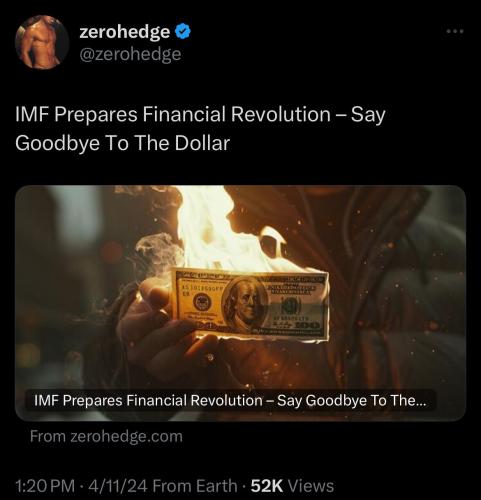481x500 pixels.
Task: Open the burning dollar link card image
Action: [240, 303]
